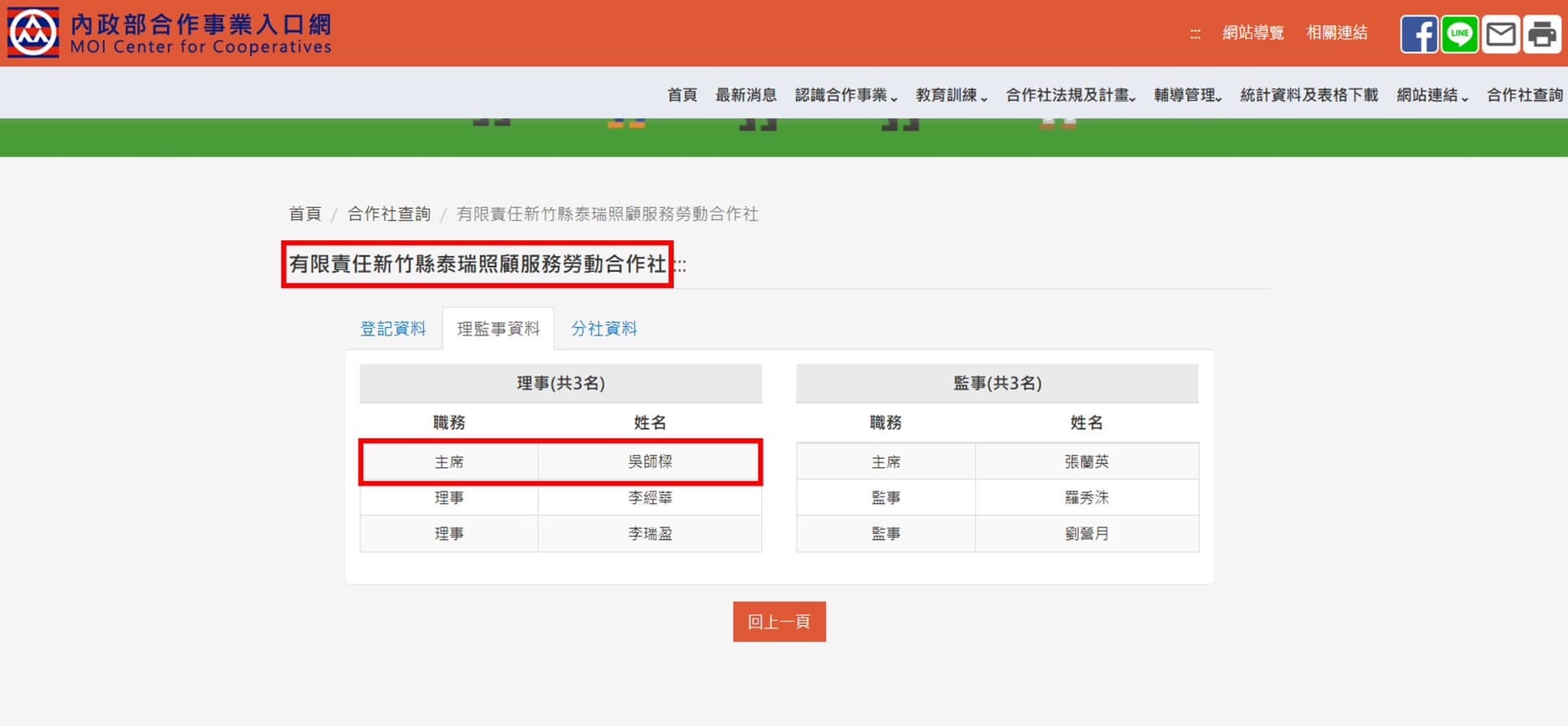Click 主席 cell in 理事 table
1568x726 pixels.
[x=449, y=461]
